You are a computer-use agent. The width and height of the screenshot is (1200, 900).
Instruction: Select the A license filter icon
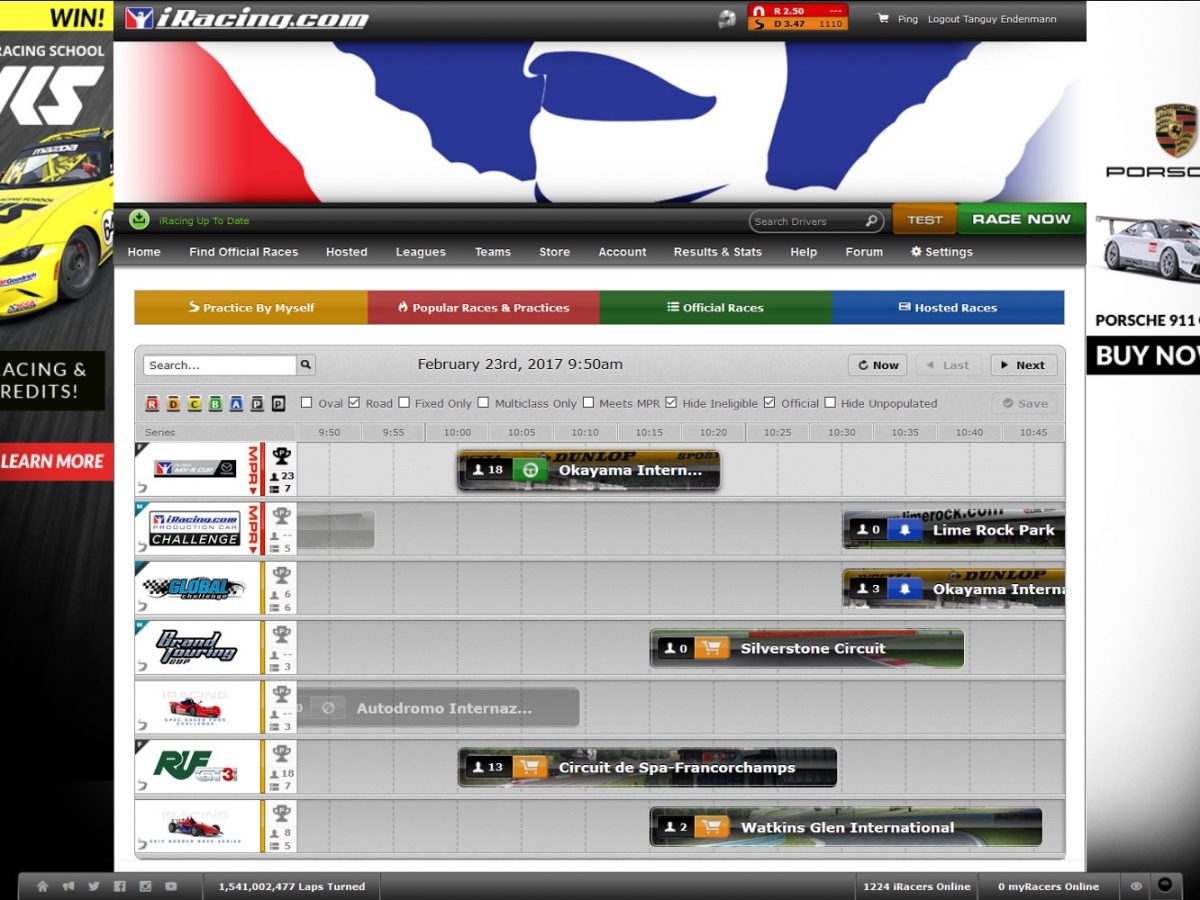[236, 404]
